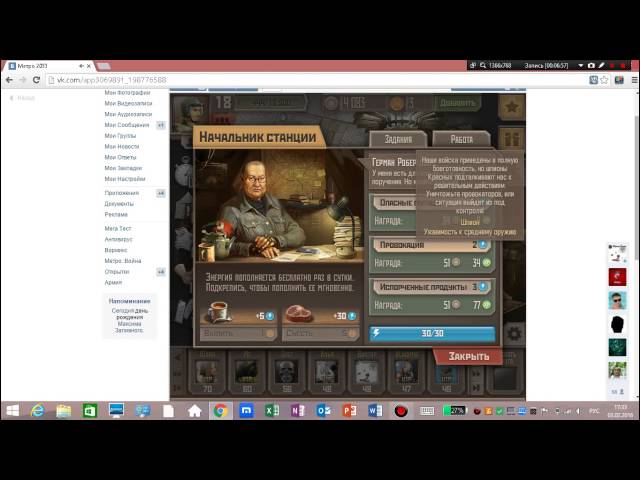Click VK extension icon in address bar

(x=594, y=80)
